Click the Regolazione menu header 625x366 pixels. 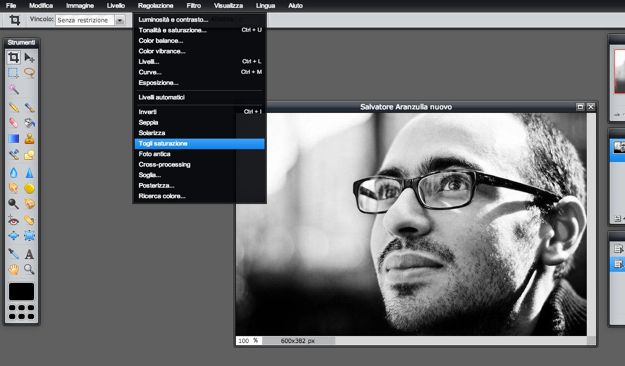[x=155, y=6]
